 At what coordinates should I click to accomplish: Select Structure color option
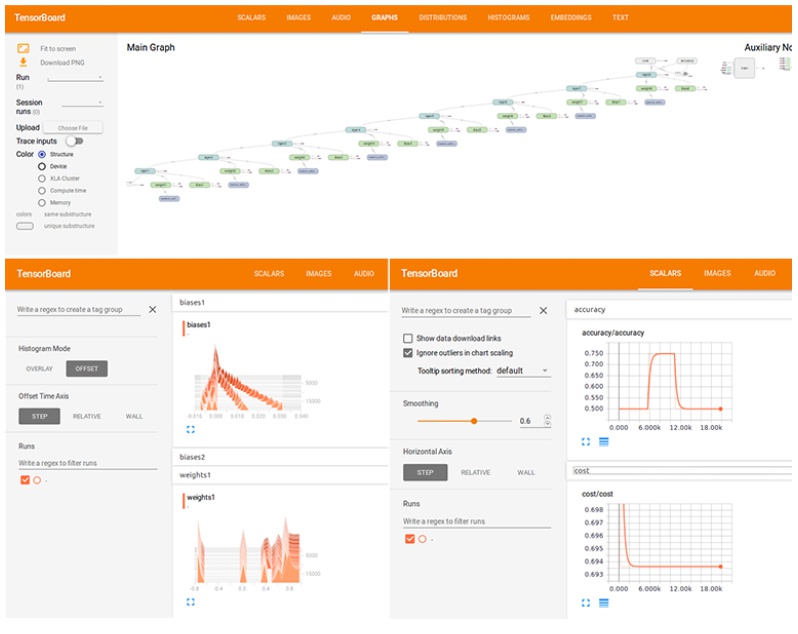coord(42,154)
